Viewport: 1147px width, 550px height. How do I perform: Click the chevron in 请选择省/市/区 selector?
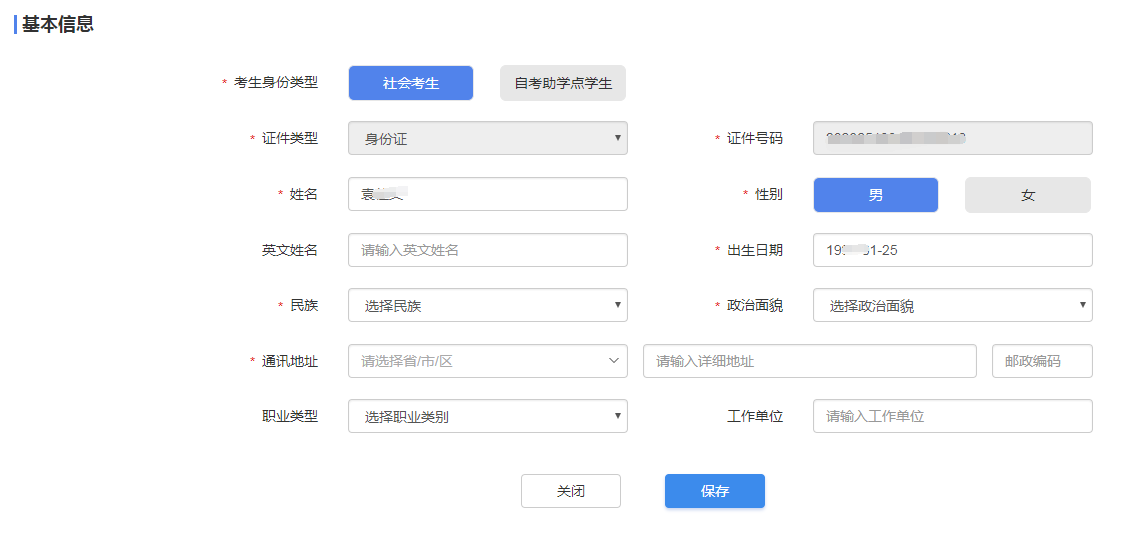pyautogui.click(x=614, y=361)
